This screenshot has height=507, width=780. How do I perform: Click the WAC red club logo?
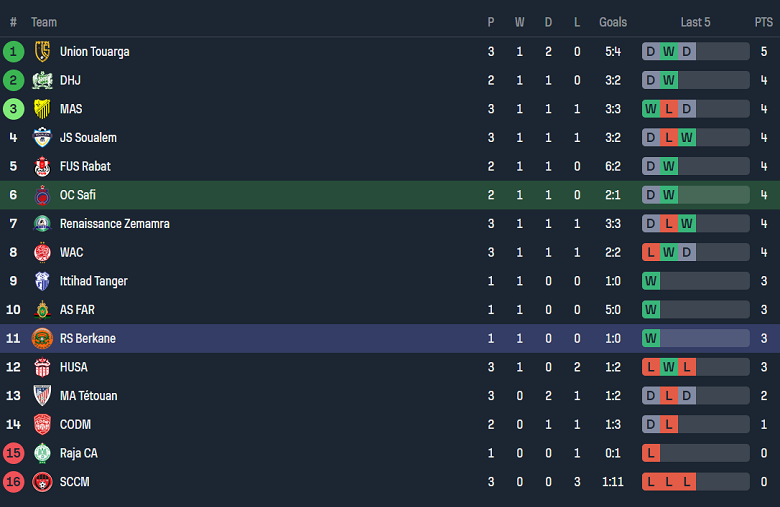[x=42, y=252]
